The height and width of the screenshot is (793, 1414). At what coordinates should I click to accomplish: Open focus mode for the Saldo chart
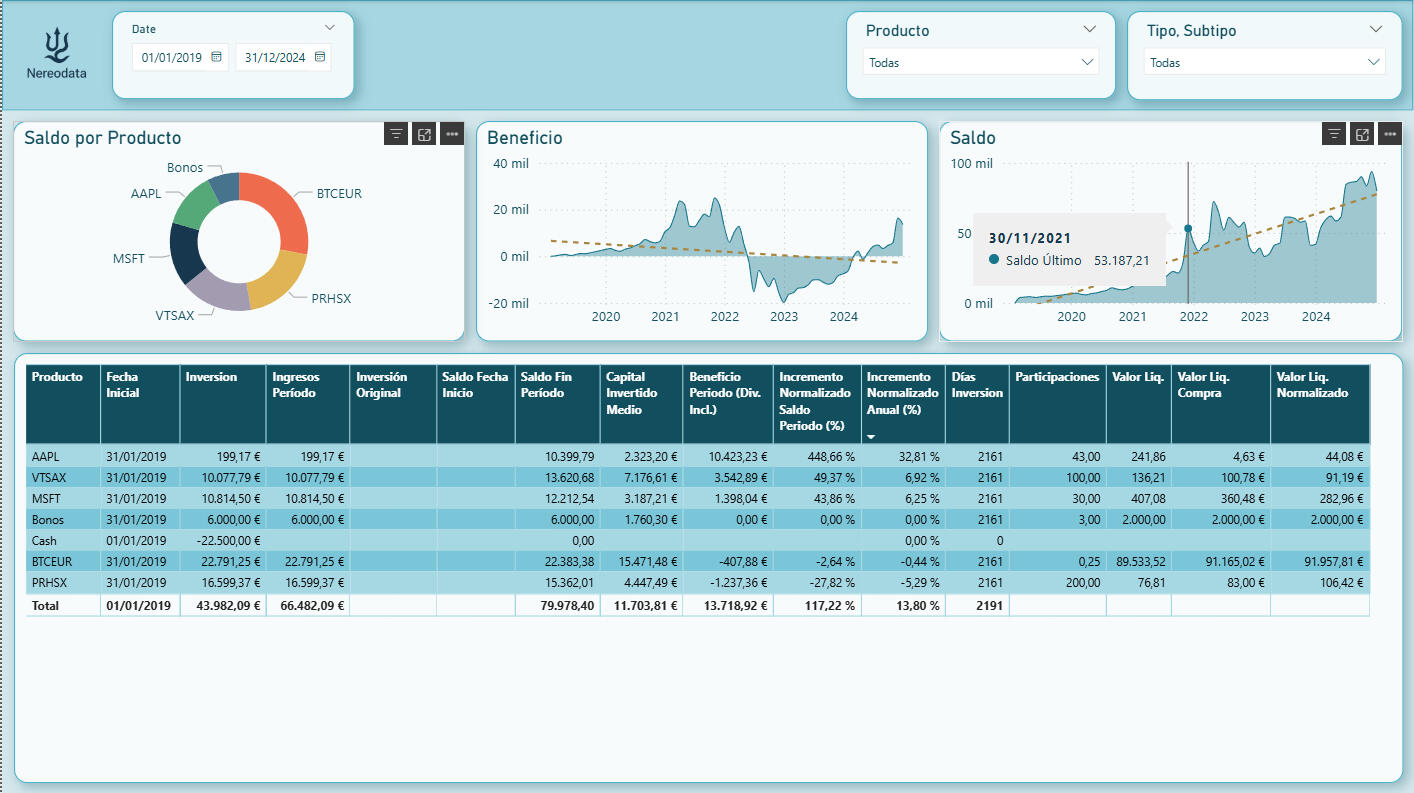coord(1361,134)
